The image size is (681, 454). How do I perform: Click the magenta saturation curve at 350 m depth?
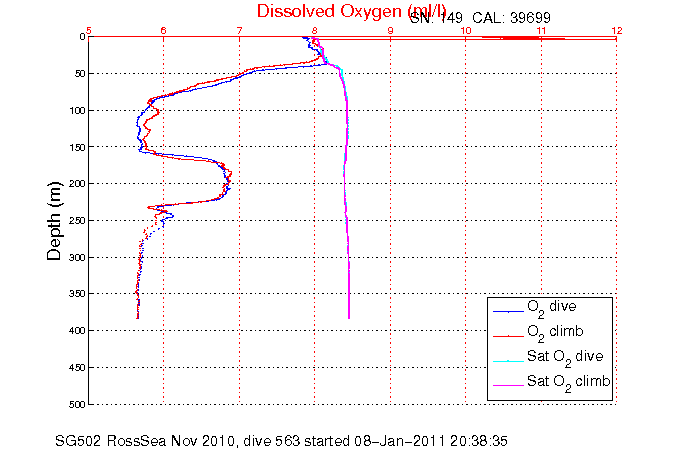pyautogui.click(x=349, y=294)
